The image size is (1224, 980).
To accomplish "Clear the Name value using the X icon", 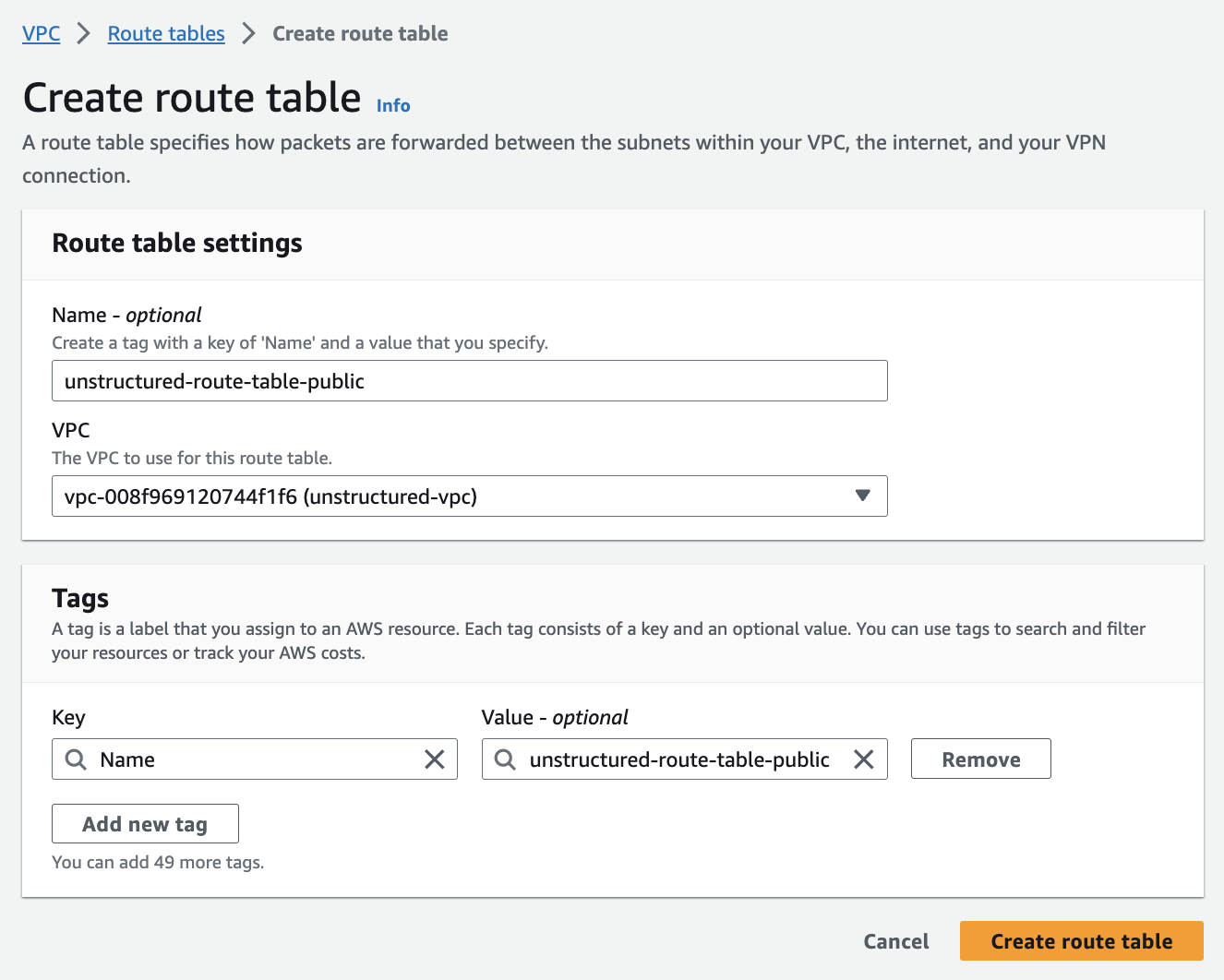I will 434,759.
